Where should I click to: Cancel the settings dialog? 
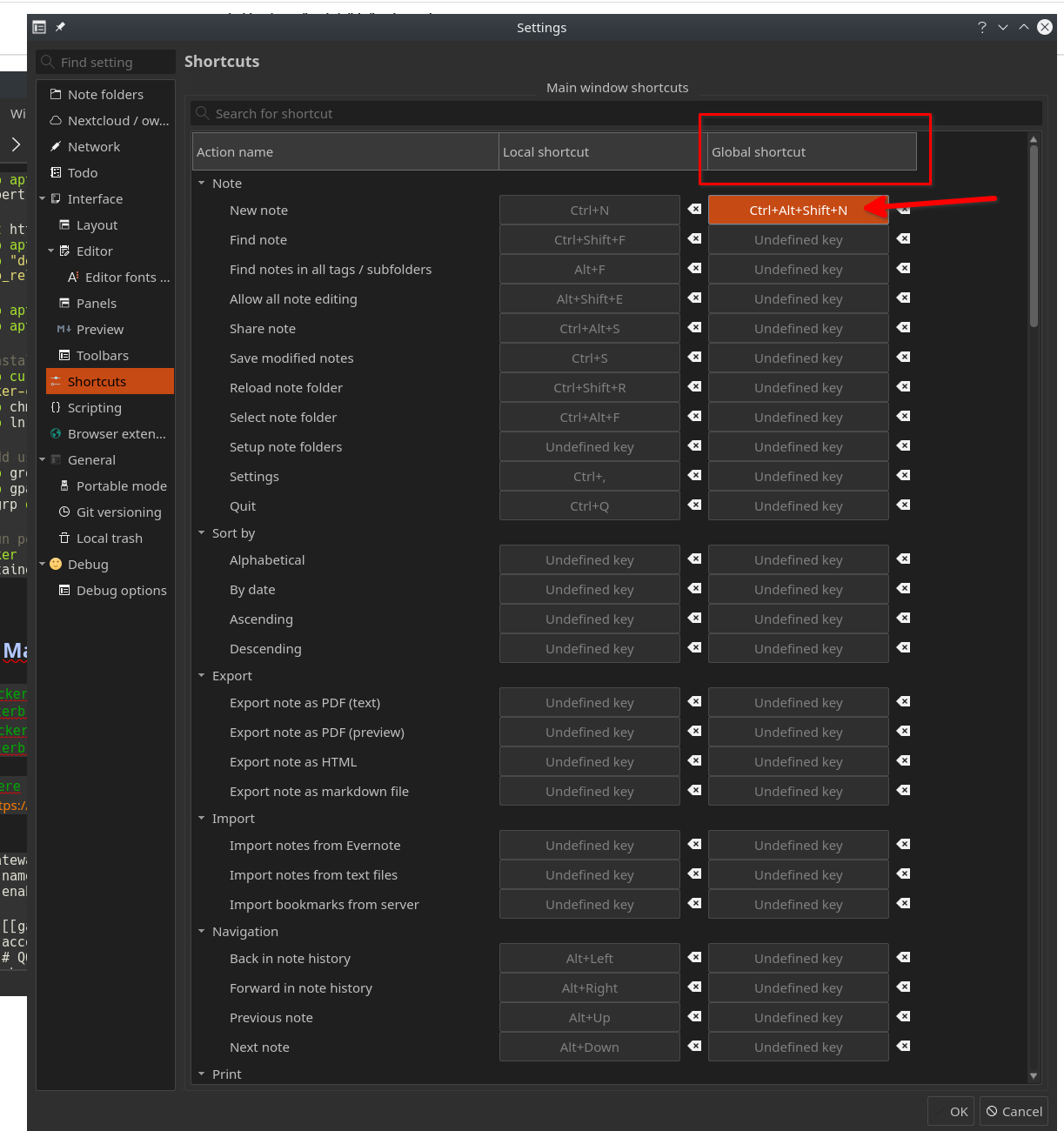pos(1013,1111)
